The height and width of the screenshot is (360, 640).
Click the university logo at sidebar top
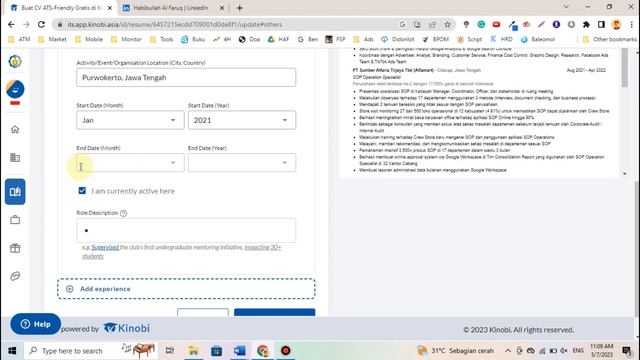pyautogui.click(x=15, y=62)
